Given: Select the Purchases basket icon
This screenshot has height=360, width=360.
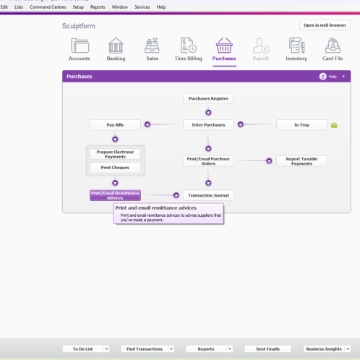Looking at the screenshot, I should click(x=224, y=46).
